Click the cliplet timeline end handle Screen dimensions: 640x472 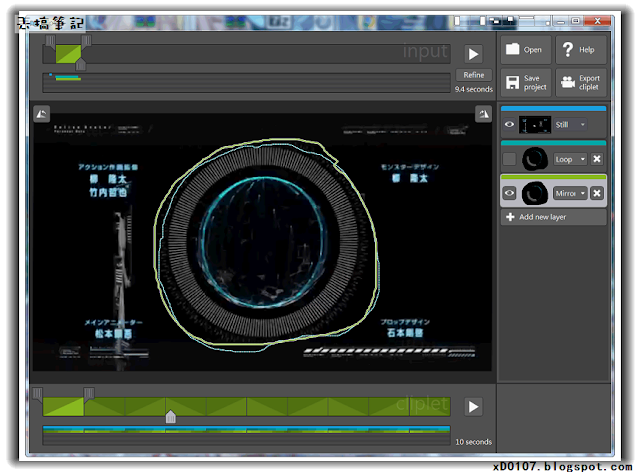pos(89,394)
